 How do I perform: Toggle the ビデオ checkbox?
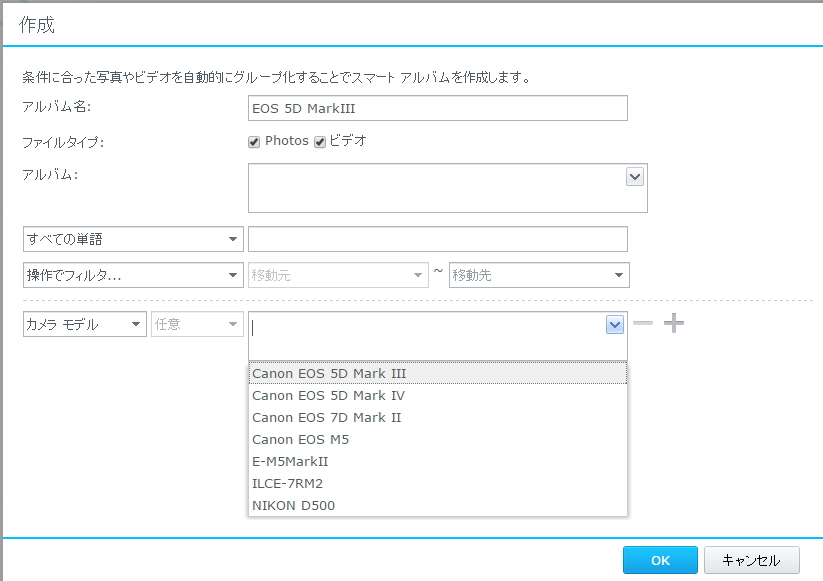320,142
